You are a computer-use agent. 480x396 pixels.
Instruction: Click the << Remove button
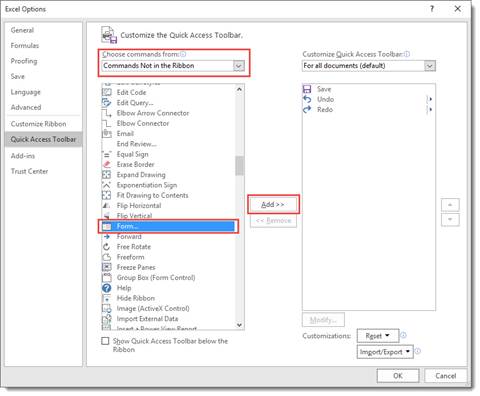tap(273, 221)
